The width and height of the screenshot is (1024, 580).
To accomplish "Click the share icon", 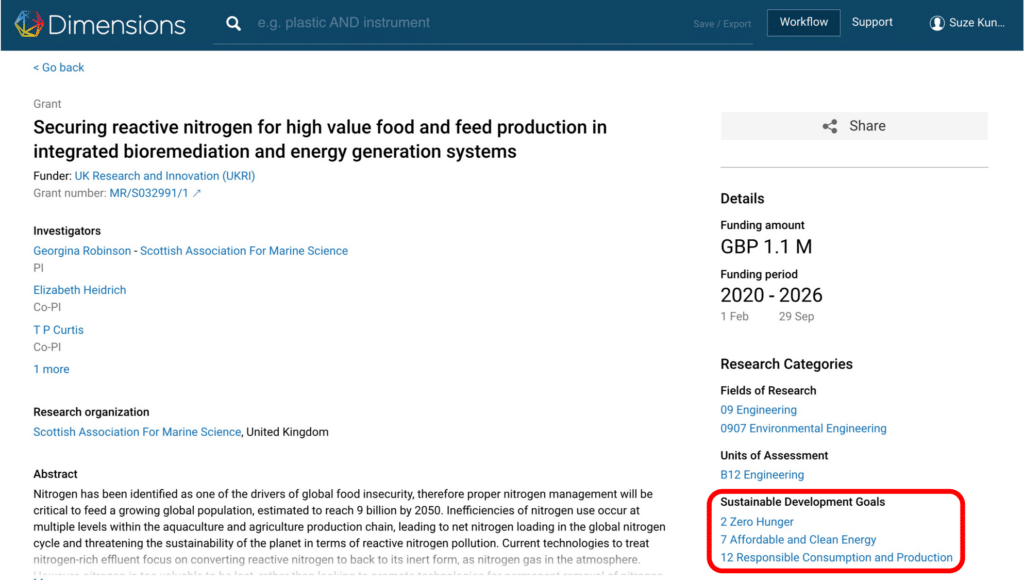I will pos(830,126).
